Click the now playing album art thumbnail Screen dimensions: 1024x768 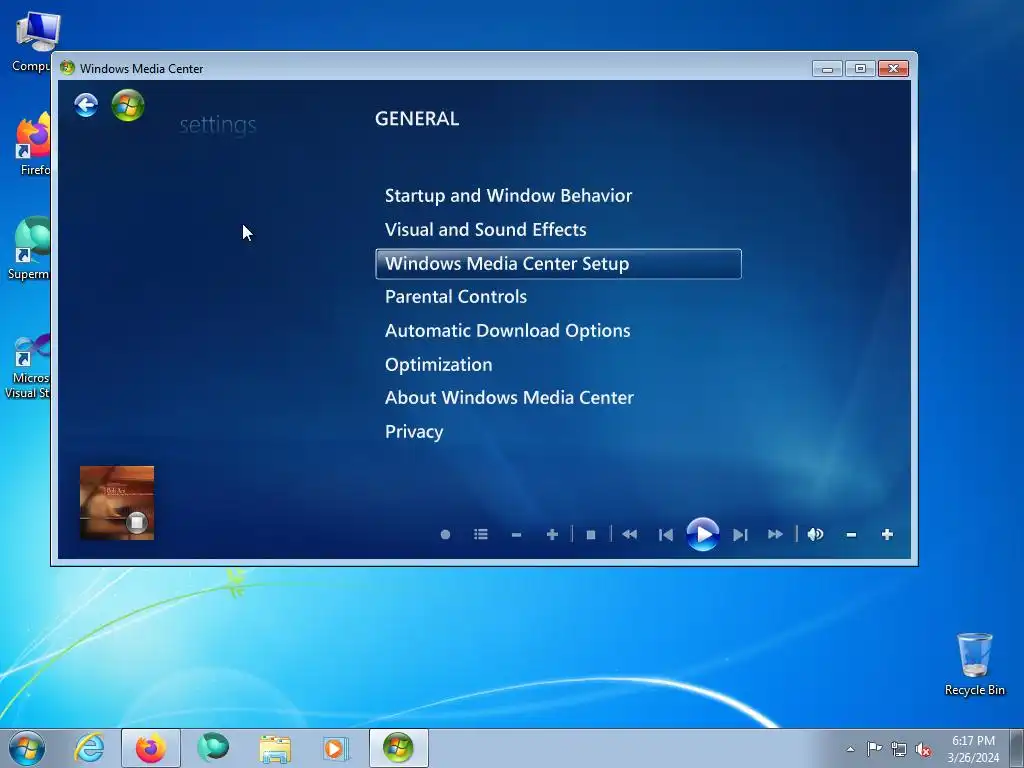(117, 503)
